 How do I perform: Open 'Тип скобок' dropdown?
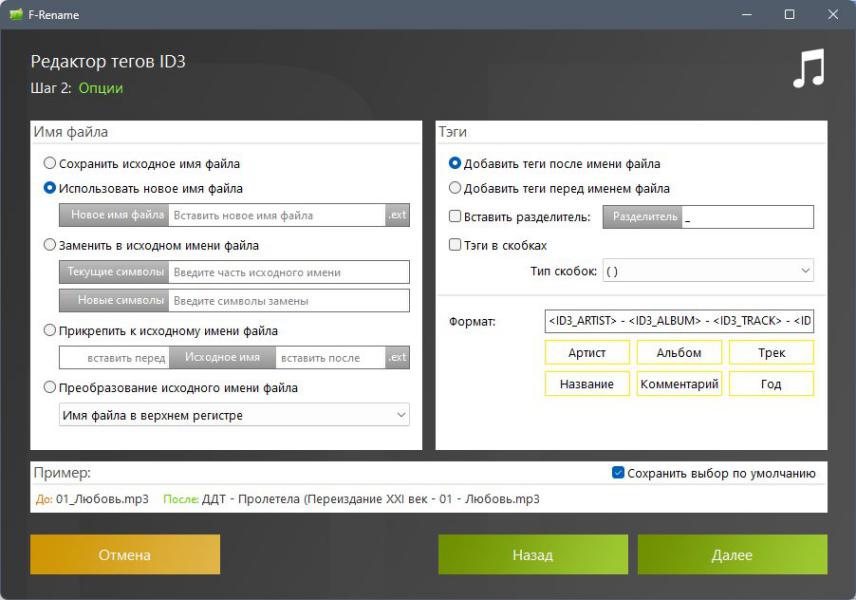[708, 271]
